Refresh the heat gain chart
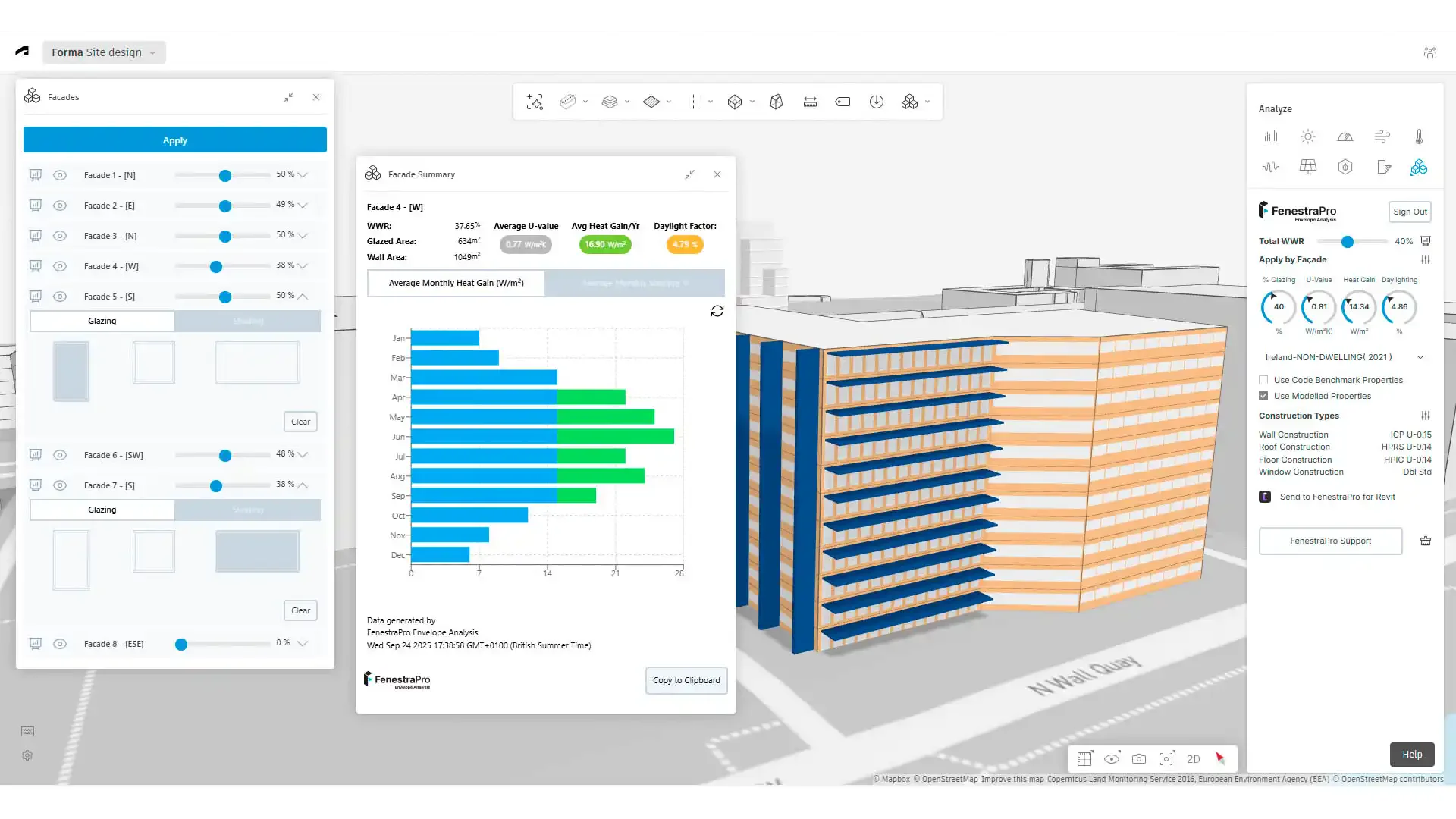 click(717, 312)
